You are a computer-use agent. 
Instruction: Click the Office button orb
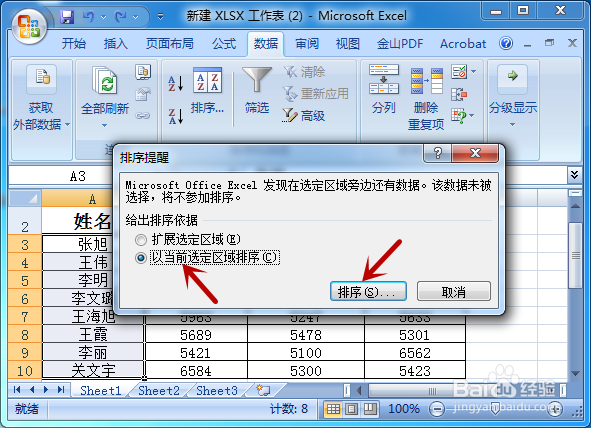pyautogui.click(x=29, y=27)
